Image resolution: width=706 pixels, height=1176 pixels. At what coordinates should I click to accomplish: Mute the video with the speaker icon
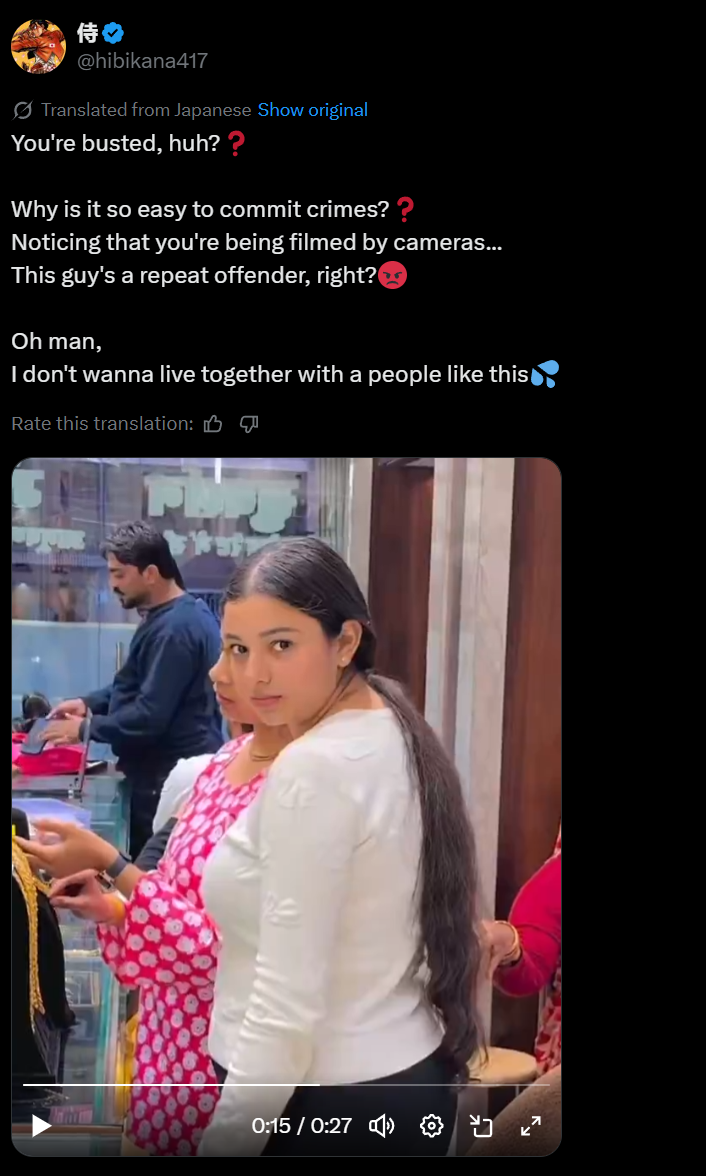(381, 1126)
